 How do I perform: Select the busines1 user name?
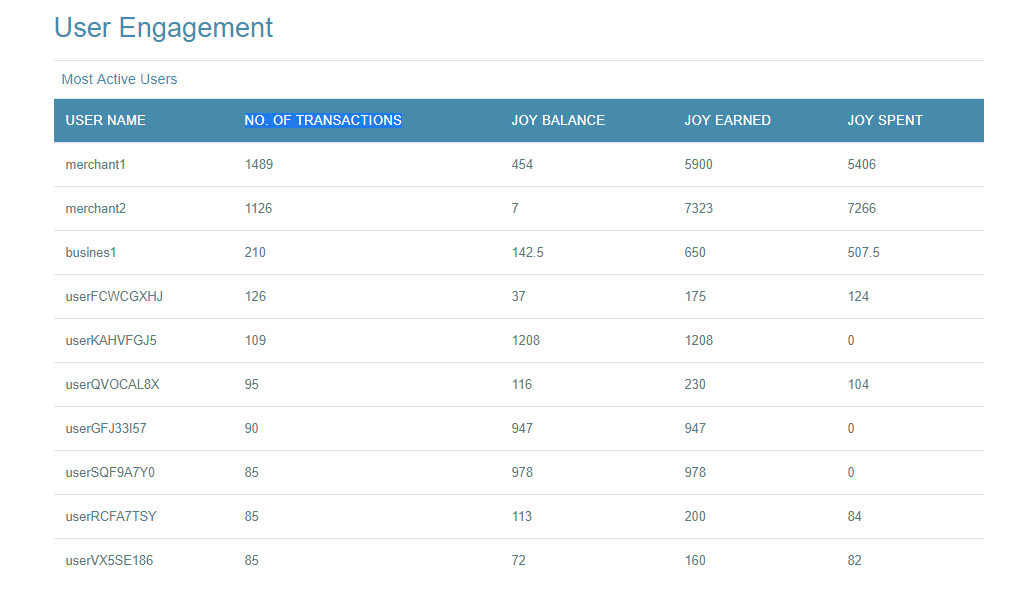point(91,252)
